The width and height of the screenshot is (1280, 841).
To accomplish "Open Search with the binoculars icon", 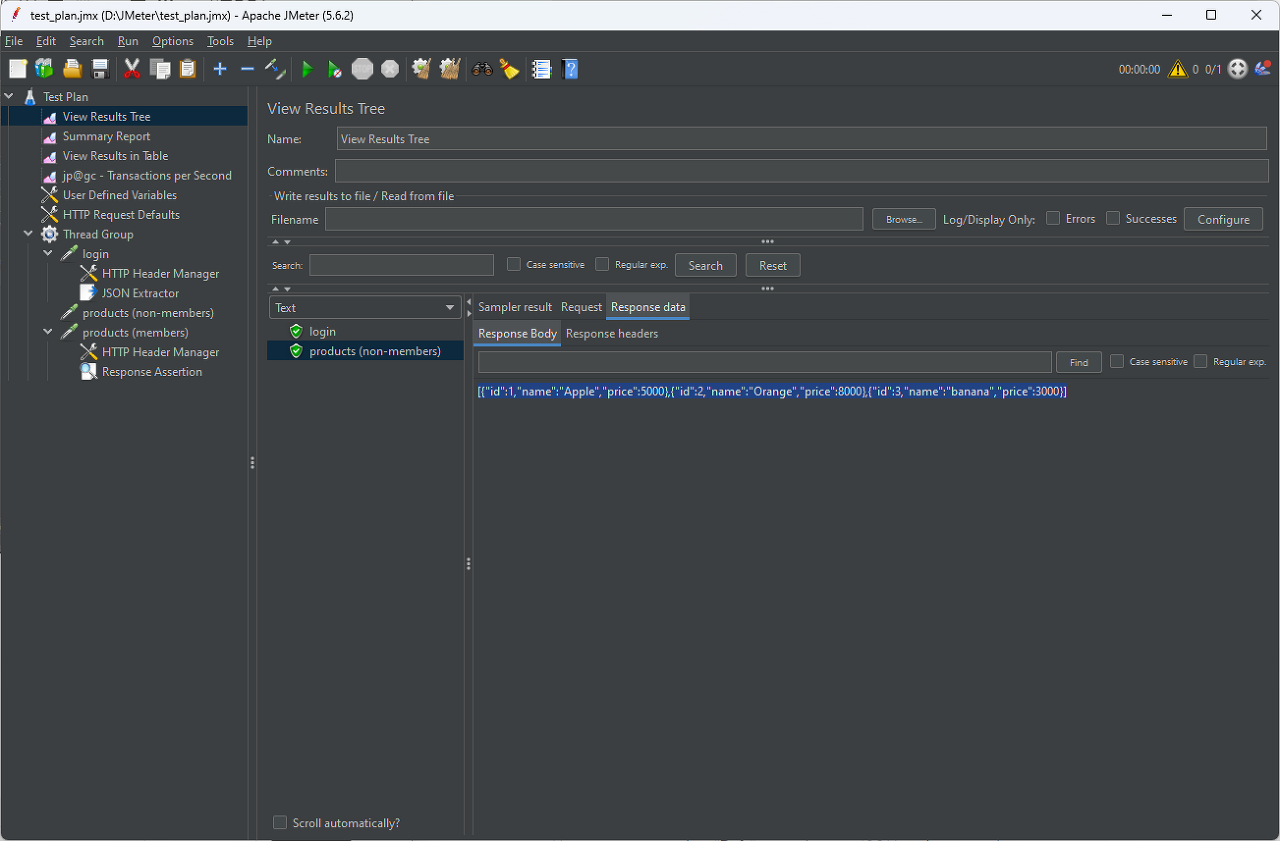I will coord(482,69).
